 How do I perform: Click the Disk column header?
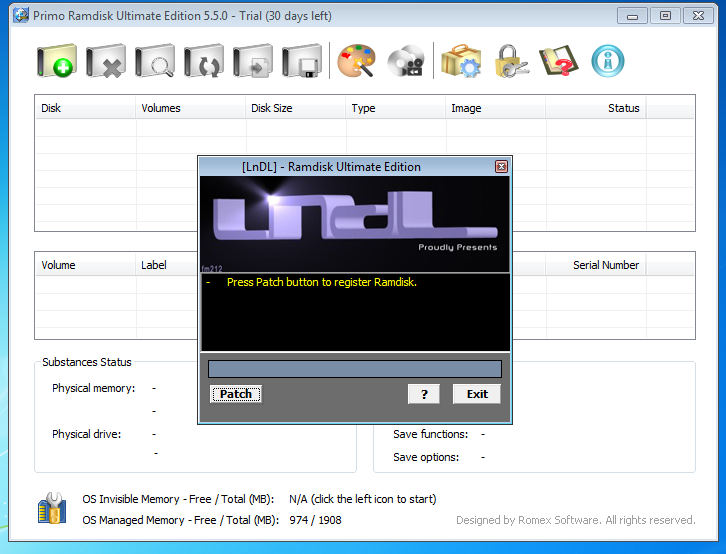coord(86,108)
